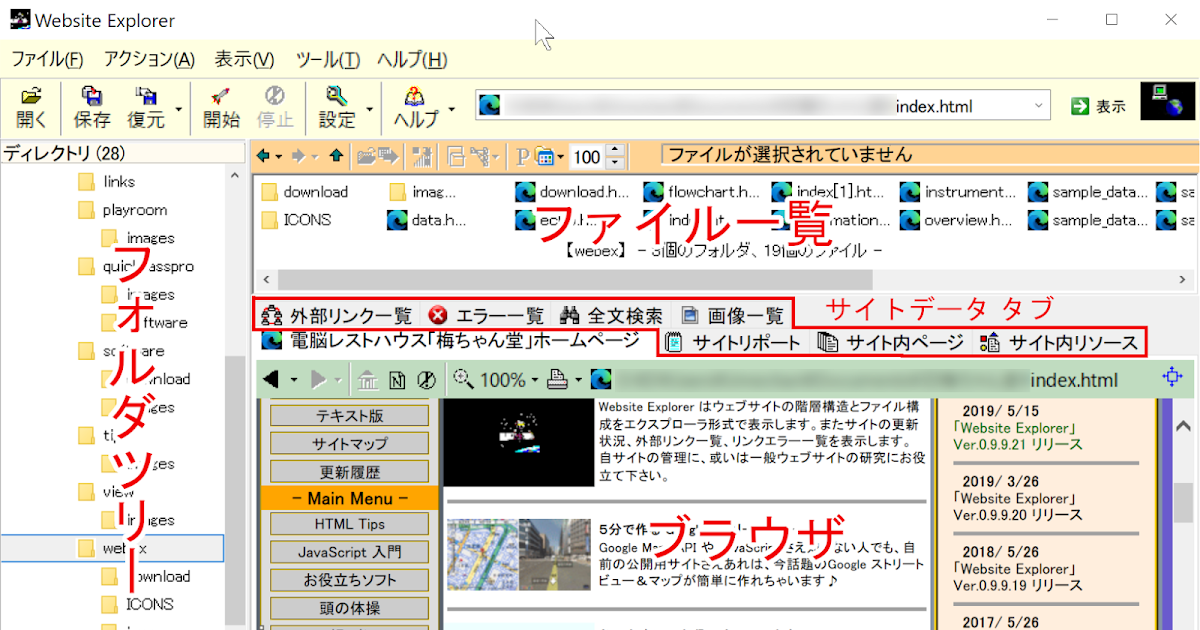Viewport: 1200px width, 630px height.
Task: Click the Main Menu button in the webpage
Action: (348, 497)
